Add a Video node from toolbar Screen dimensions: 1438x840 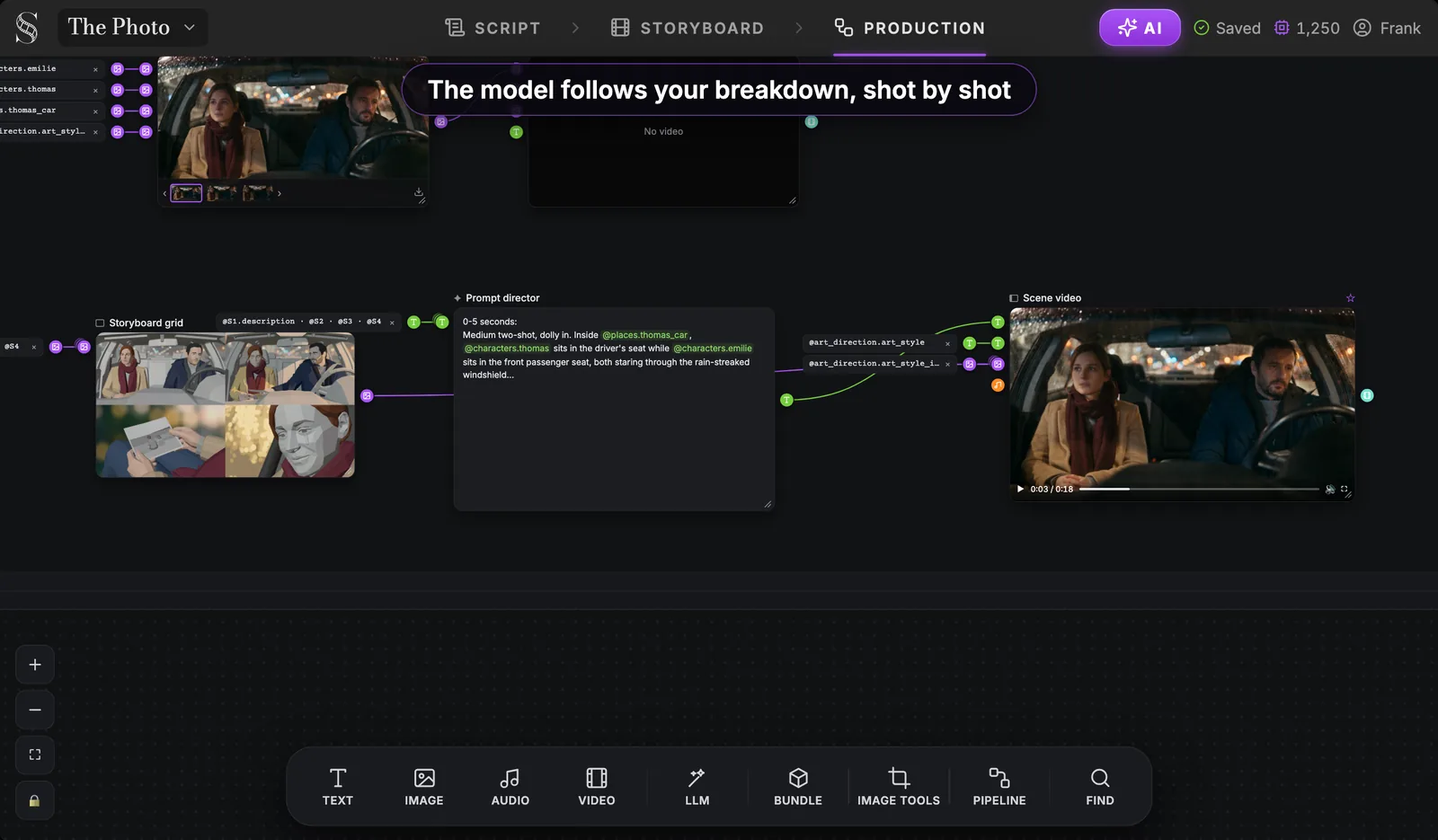point(597,787)
